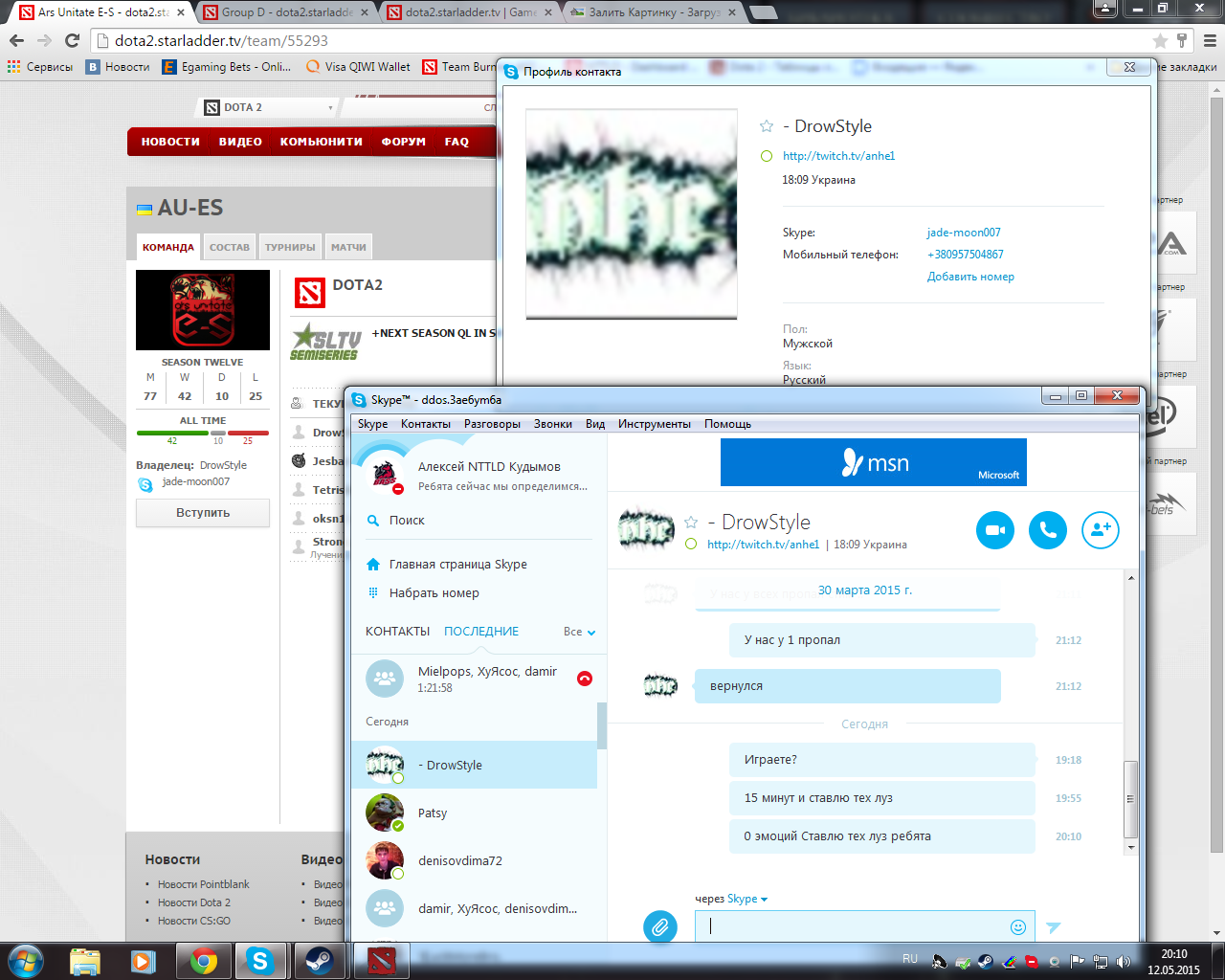Click the Алексей NTTLD Кудымов profile avatar
The height and width of the screenshot is (980, 1225).
(385, 475)
